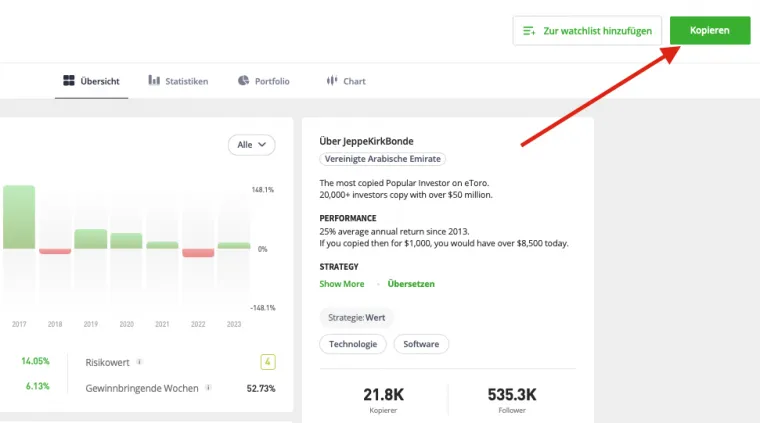Image resolution: width=760 pixels, height=423 pixels.
Task: Click the risk score 4 badge
Action: (268, 362)
